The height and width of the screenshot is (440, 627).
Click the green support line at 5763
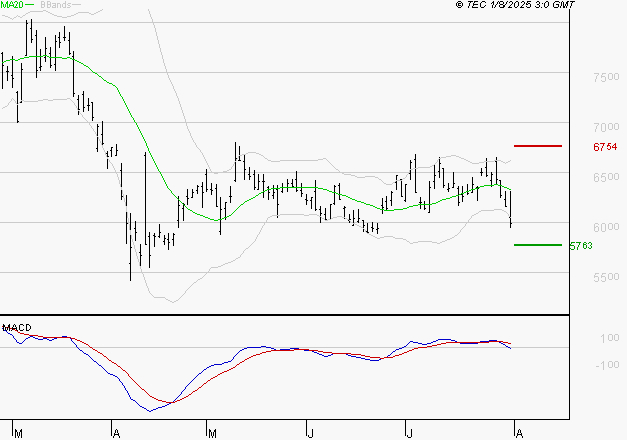(538, 245)
